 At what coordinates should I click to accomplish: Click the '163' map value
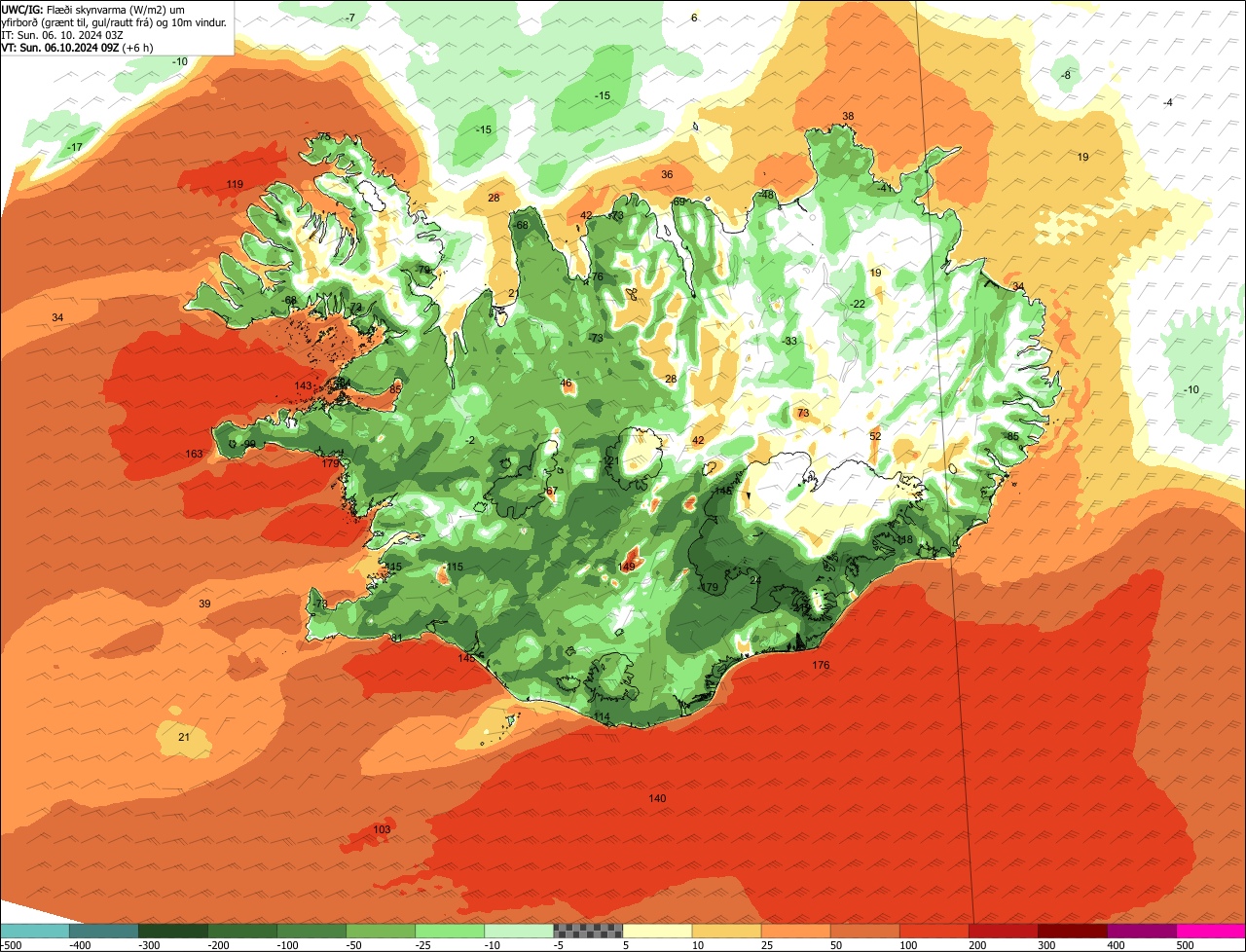click(194, 455)
